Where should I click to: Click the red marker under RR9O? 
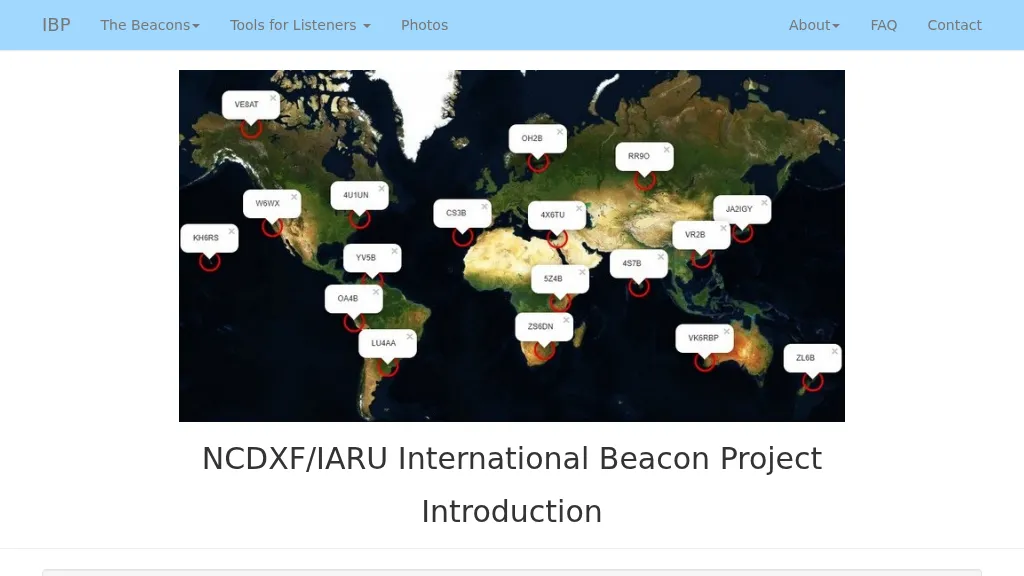click(x=645, y=180)
